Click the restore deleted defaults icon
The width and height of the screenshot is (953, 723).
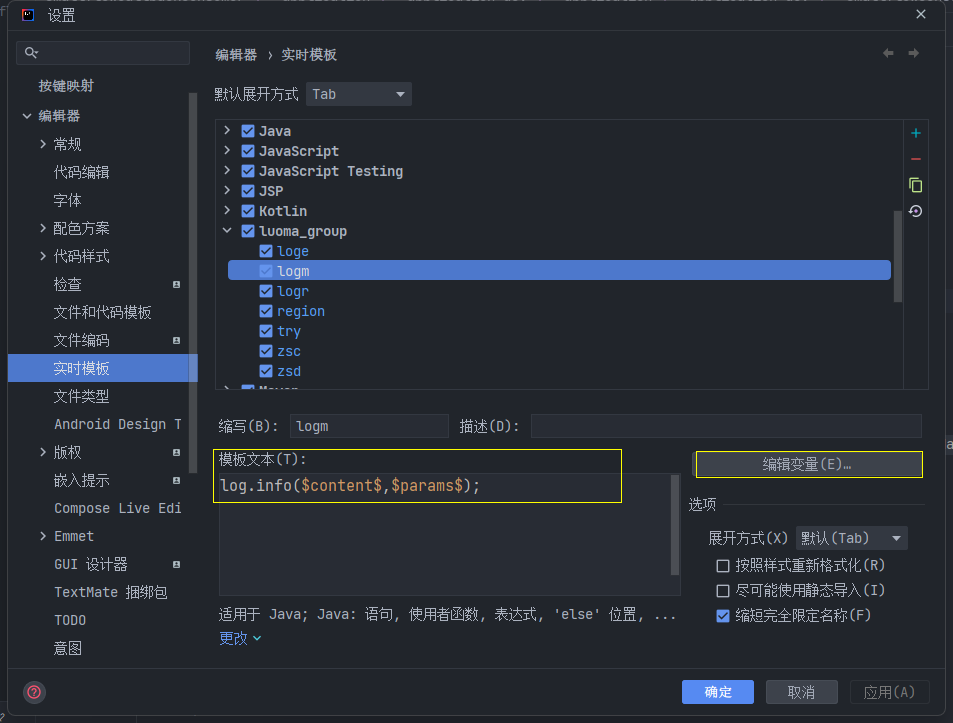pyautogui.click(x=915, y=211)
